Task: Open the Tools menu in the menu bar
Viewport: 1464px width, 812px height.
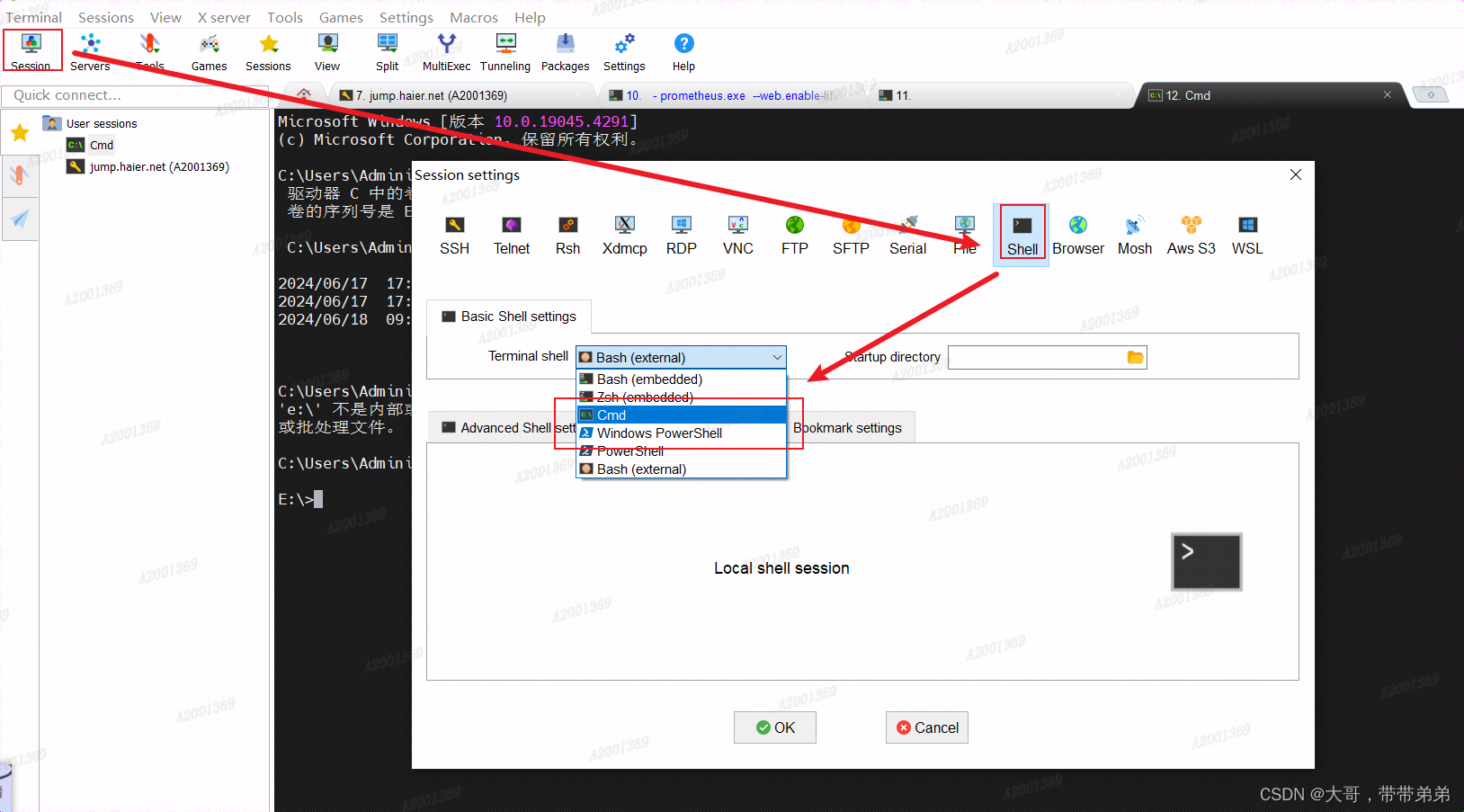Action: tap(285, 17)
